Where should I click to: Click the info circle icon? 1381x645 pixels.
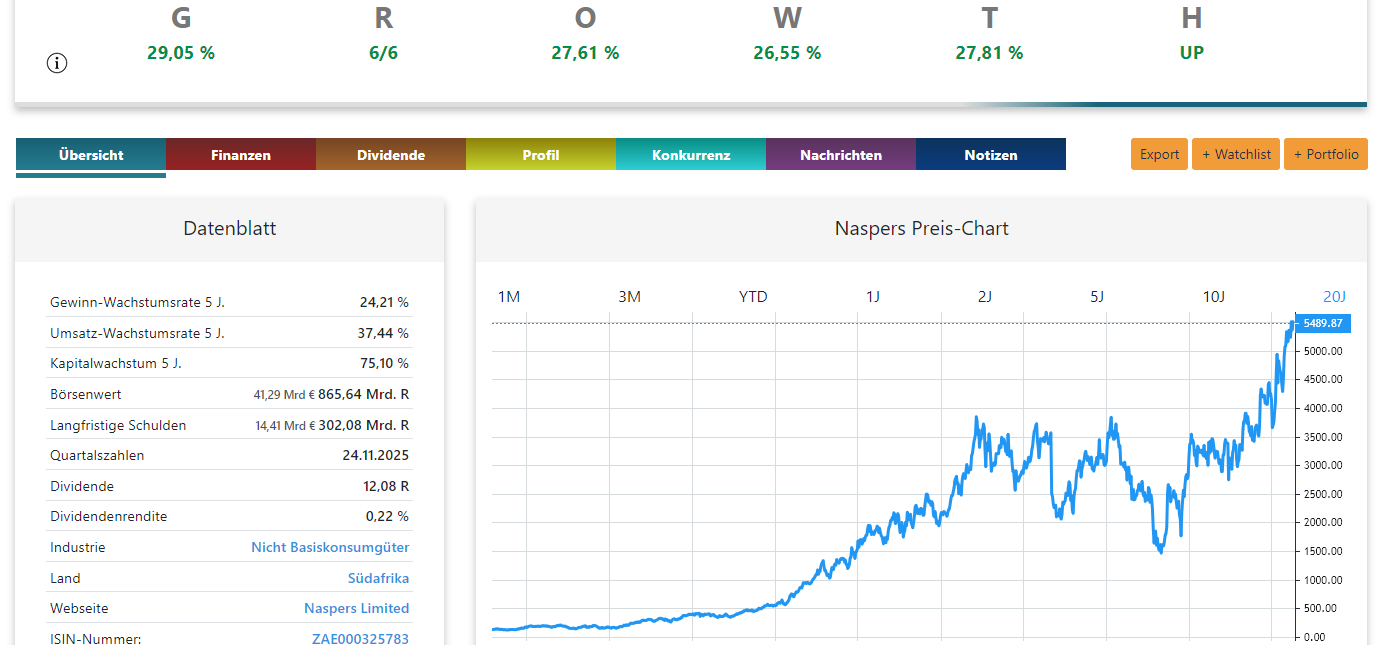[x=57, y=63]
